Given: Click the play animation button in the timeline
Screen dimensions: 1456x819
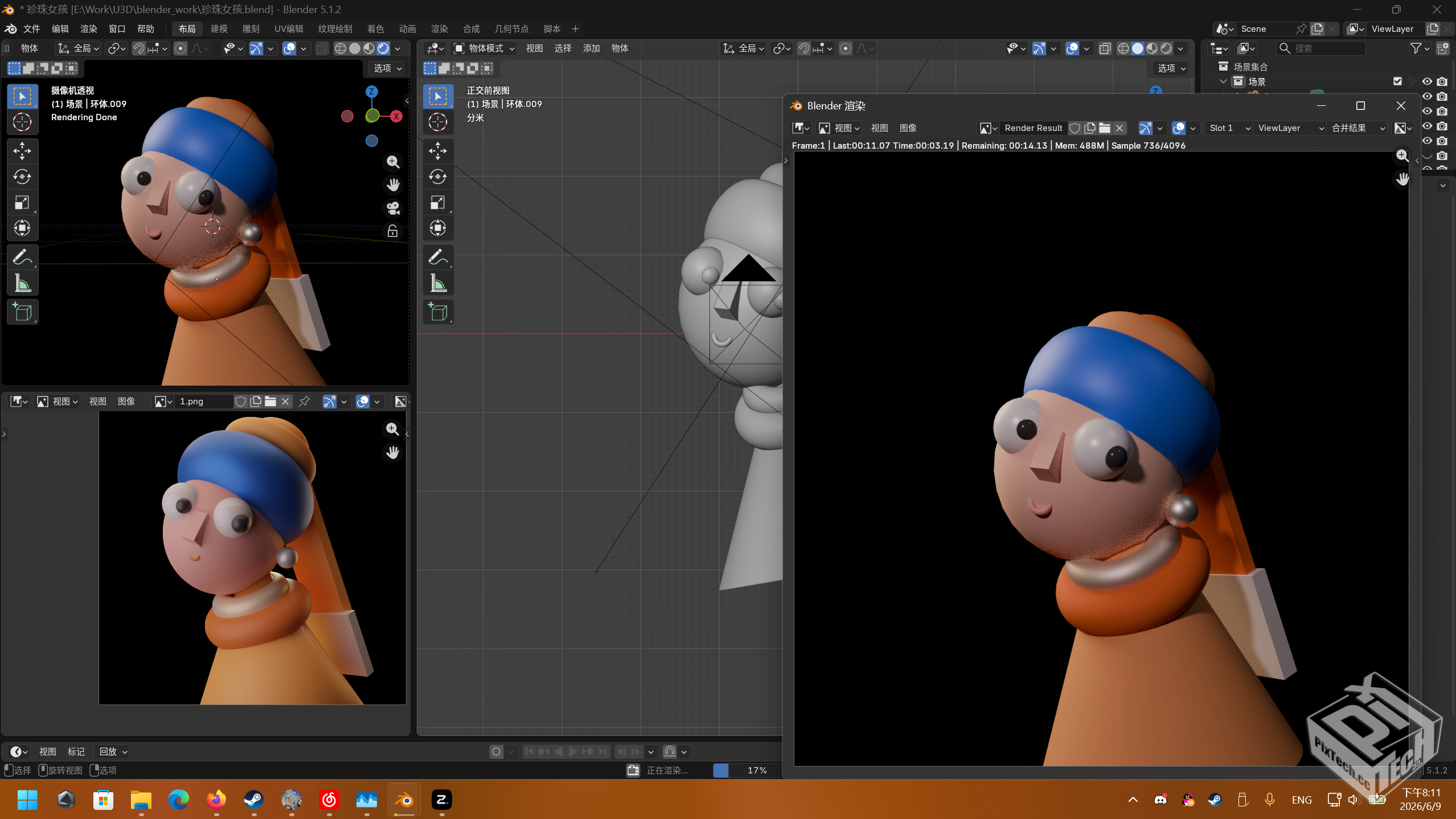Looking at the screenshot, I should click(573, 752).
